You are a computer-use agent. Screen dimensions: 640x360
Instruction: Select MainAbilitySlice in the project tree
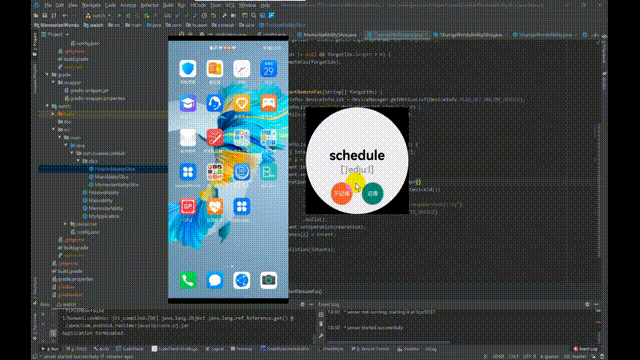pos(111,177)
